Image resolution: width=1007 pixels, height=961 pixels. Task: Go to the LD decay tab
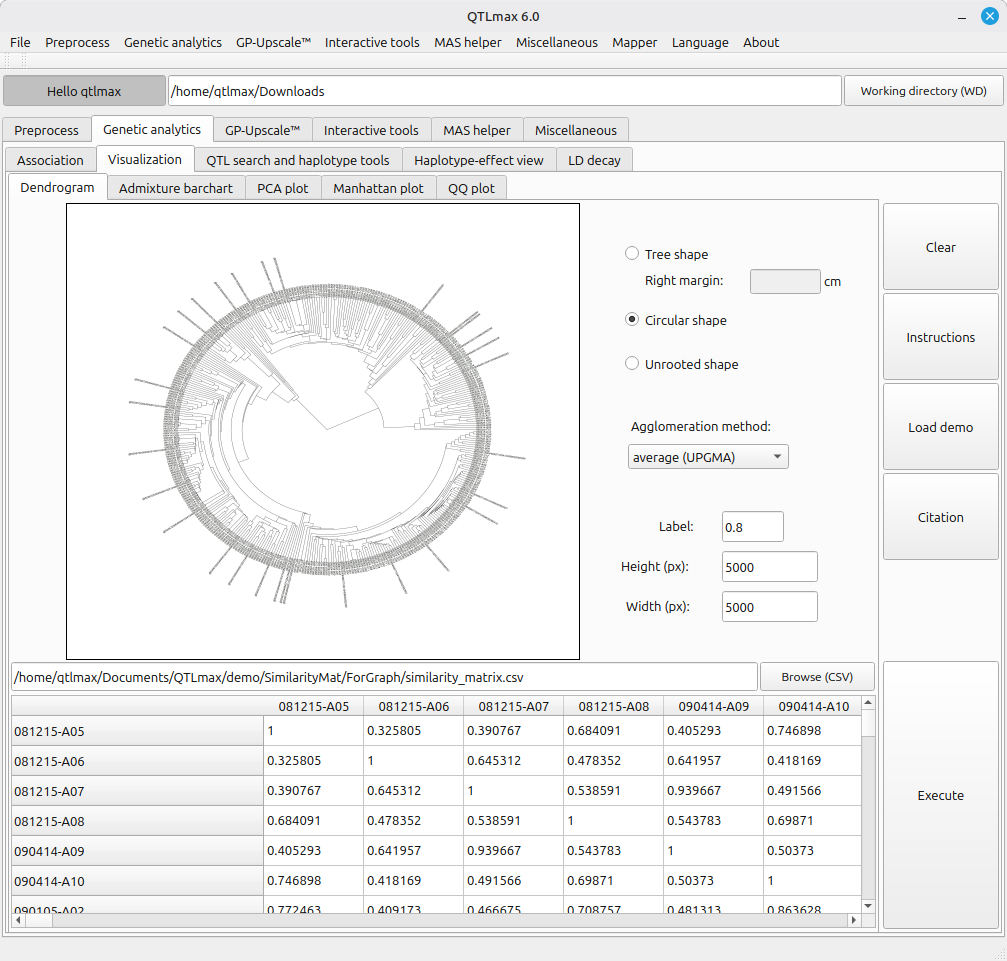594,160
